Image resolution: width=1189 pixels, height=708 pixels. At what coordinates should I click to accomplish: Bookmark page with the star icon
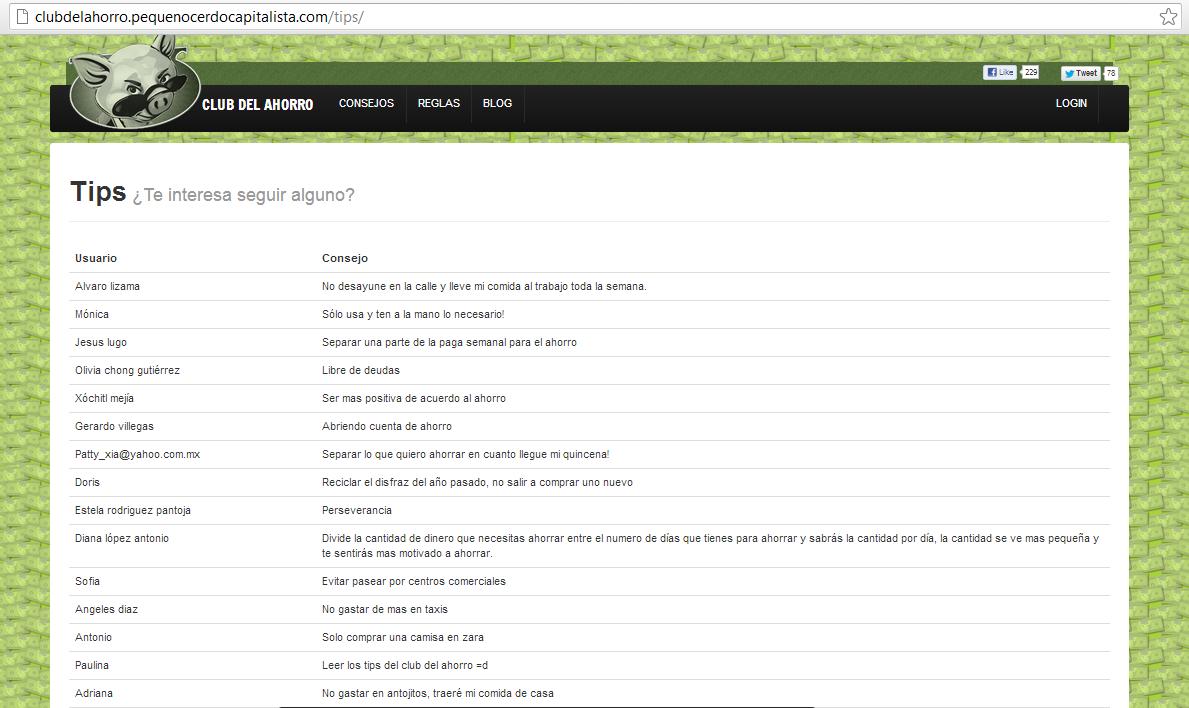(1167, 17)
